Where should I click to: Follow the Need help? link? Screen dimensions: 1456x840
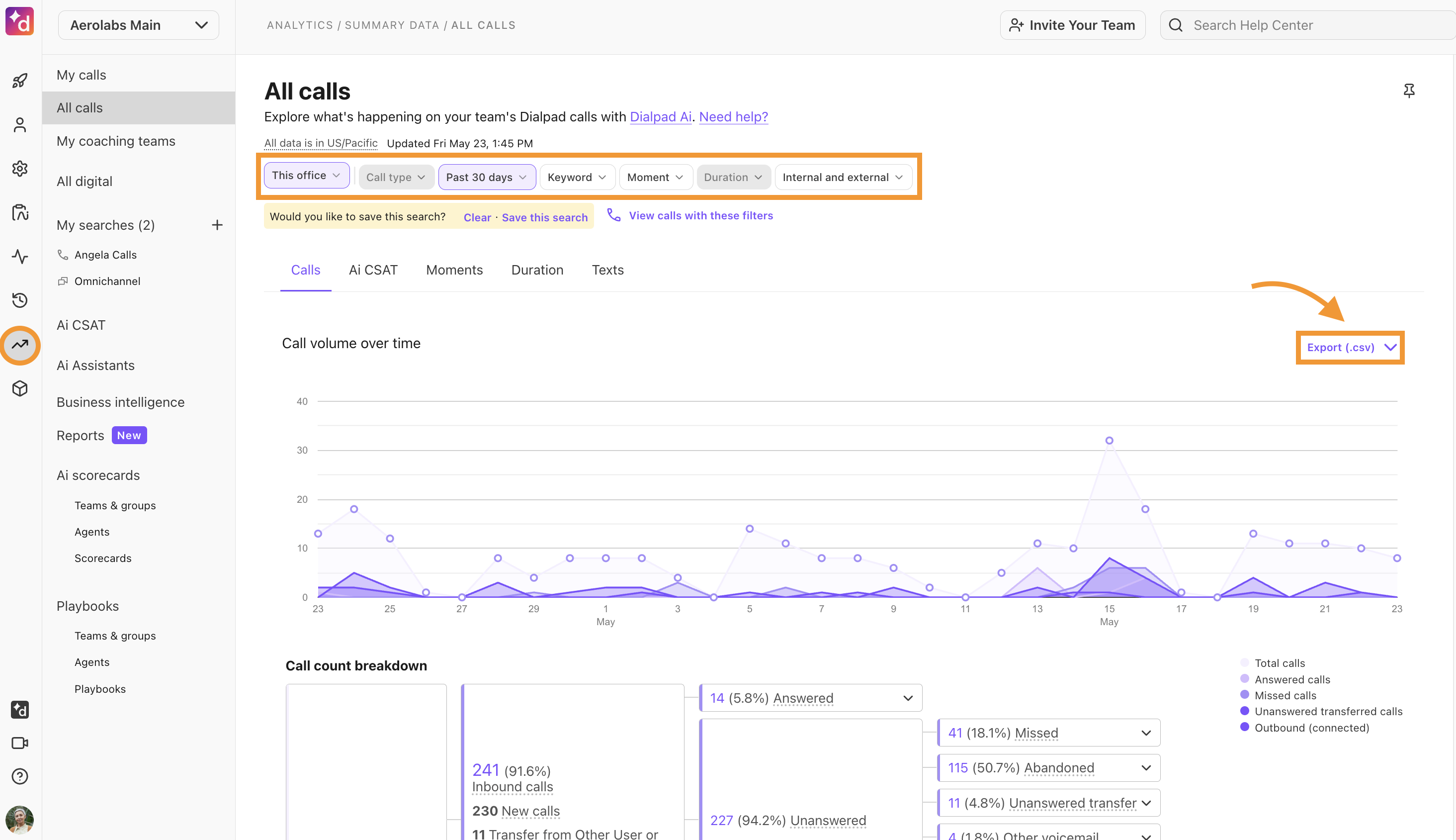pyautogui.click(x=734, y=117)
